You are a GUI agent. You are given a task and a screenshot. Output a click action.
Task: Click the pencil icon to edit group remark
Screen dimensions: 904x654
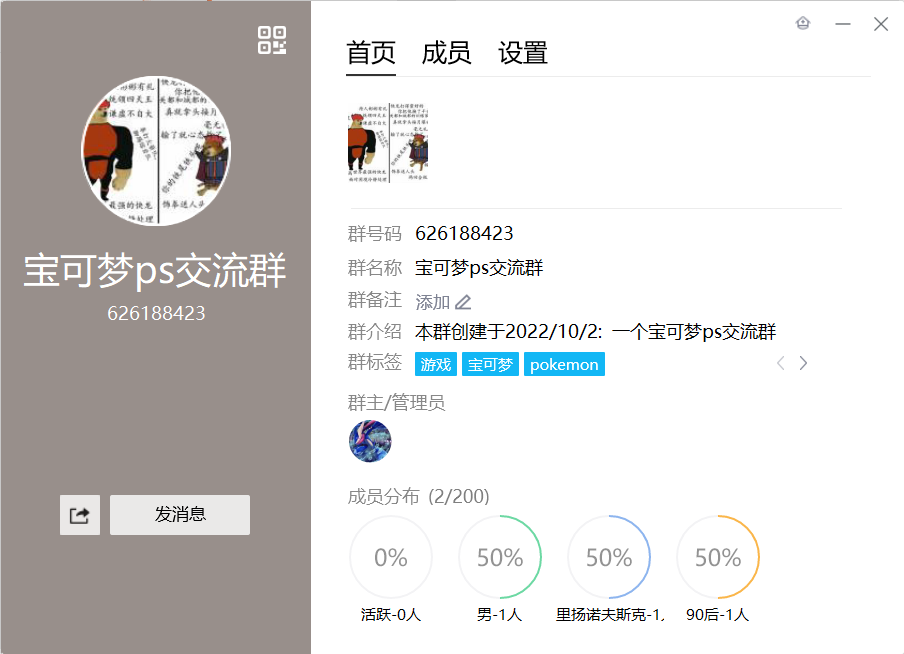point(463,302)
